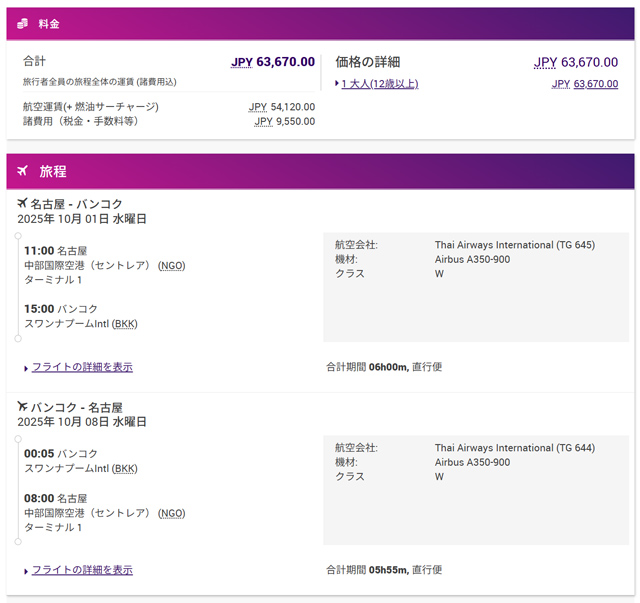Screen dimensions: 640x603
Task: Expand the 1 大人(12歳以上) price breakdown
Action: (x=379, y=84)
